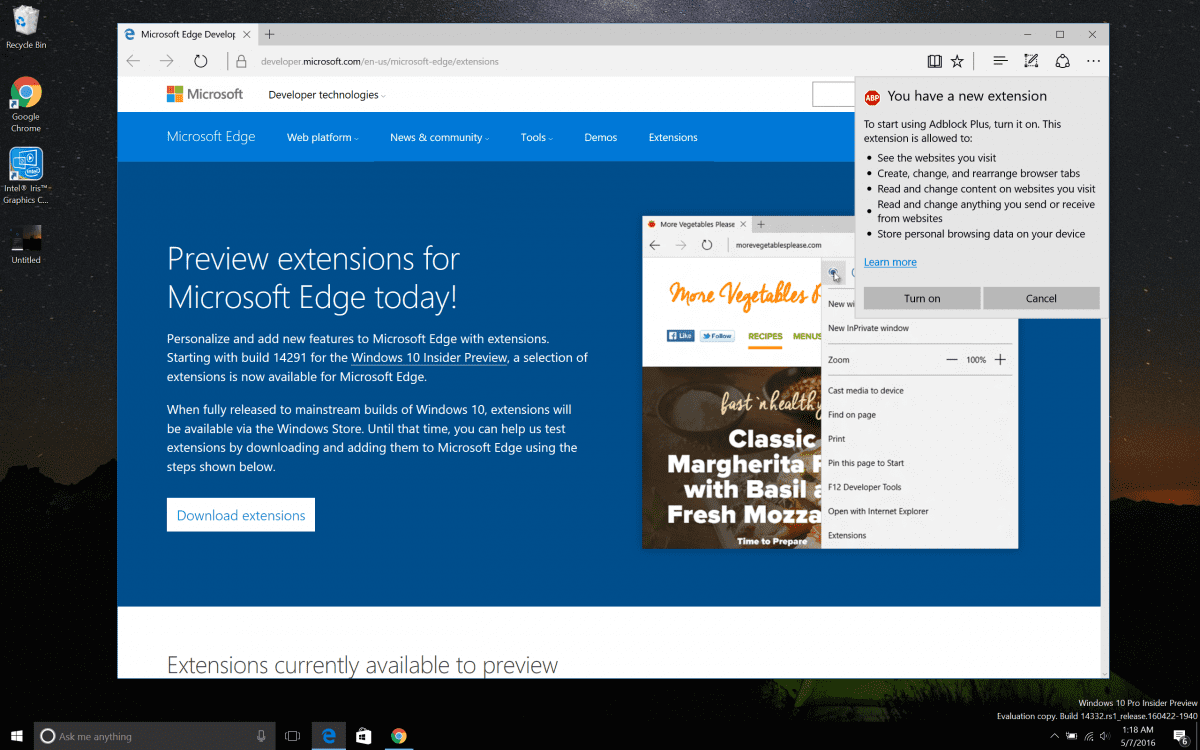This screenshot has width=1200, height=750.
Task: Refresh the current page
Action: pyautogui.click(x=201, y=61)
